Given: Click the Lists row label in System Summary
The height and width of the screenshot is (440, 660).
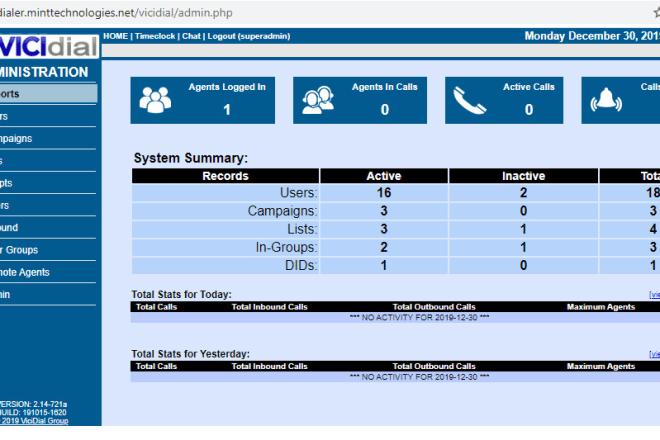Looking at the screenshot, I should pyautogui.click(x=302, y=229).
